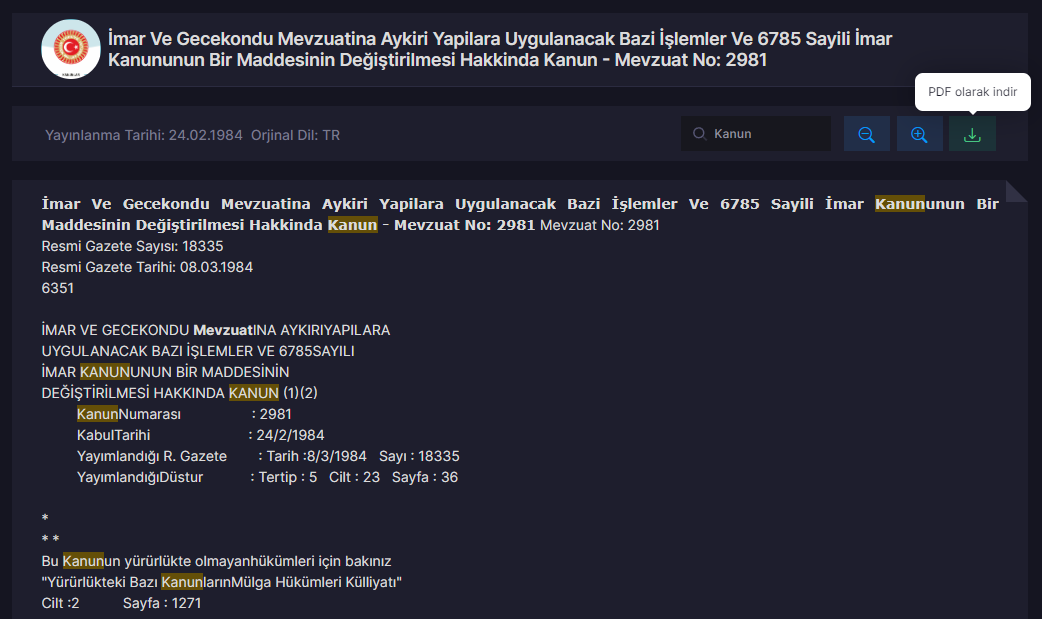Click the 'Yayınlanma Tarihi: 24.02.1984' text

(144, 135)
